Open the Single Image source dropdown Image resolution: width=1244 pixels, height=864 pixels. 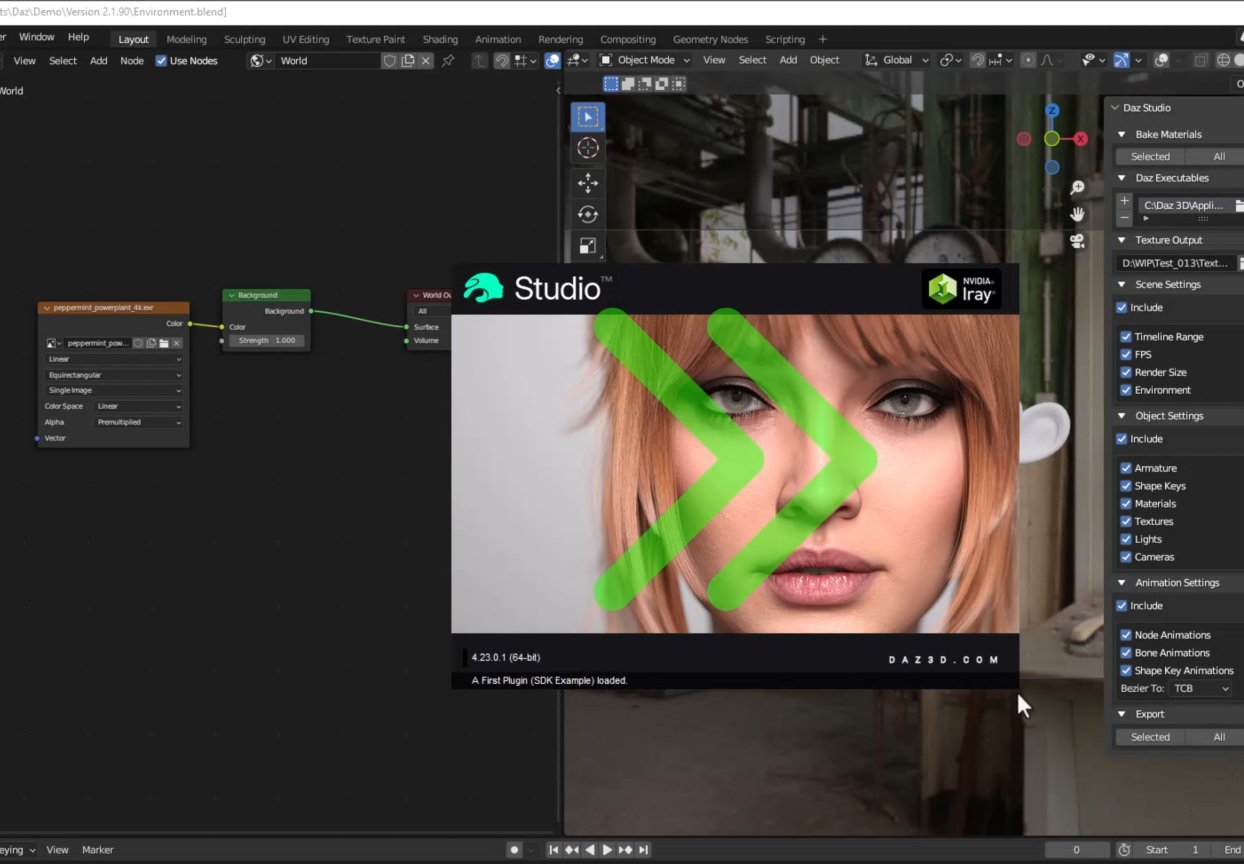click(114, 390)
